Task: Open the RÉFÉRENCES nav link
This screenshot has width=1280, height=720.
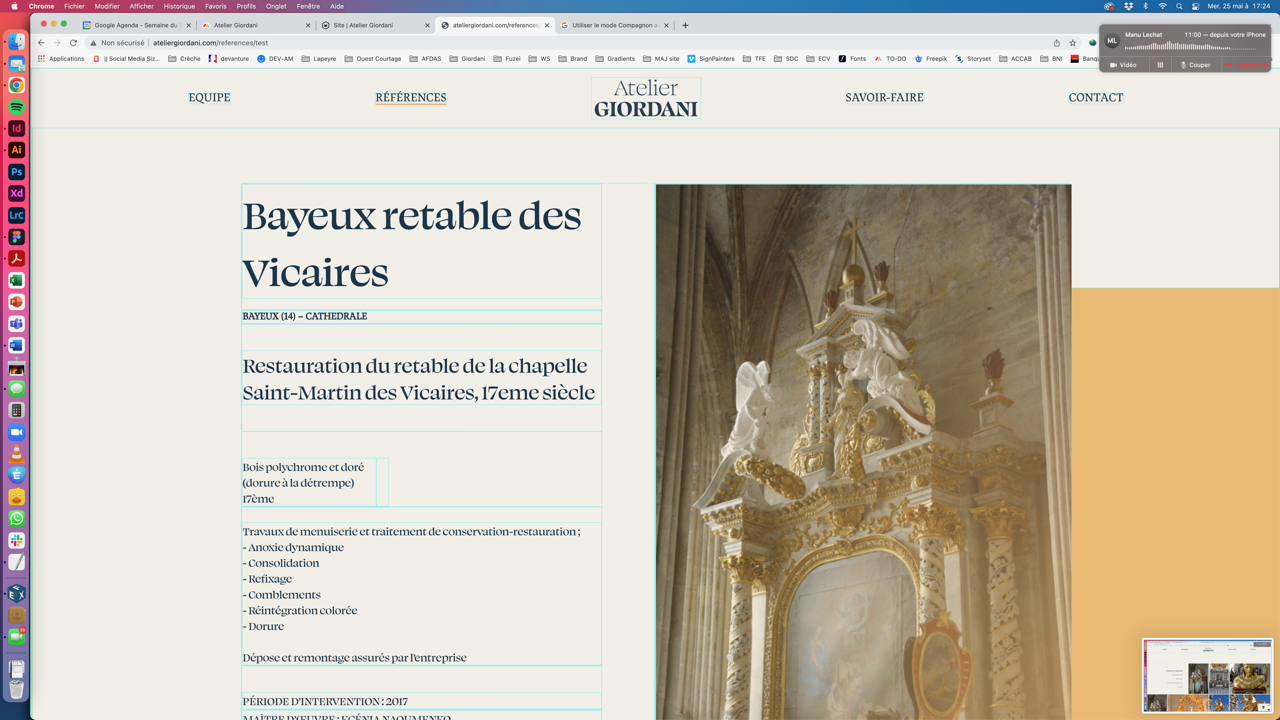Action: pos(411,97)
